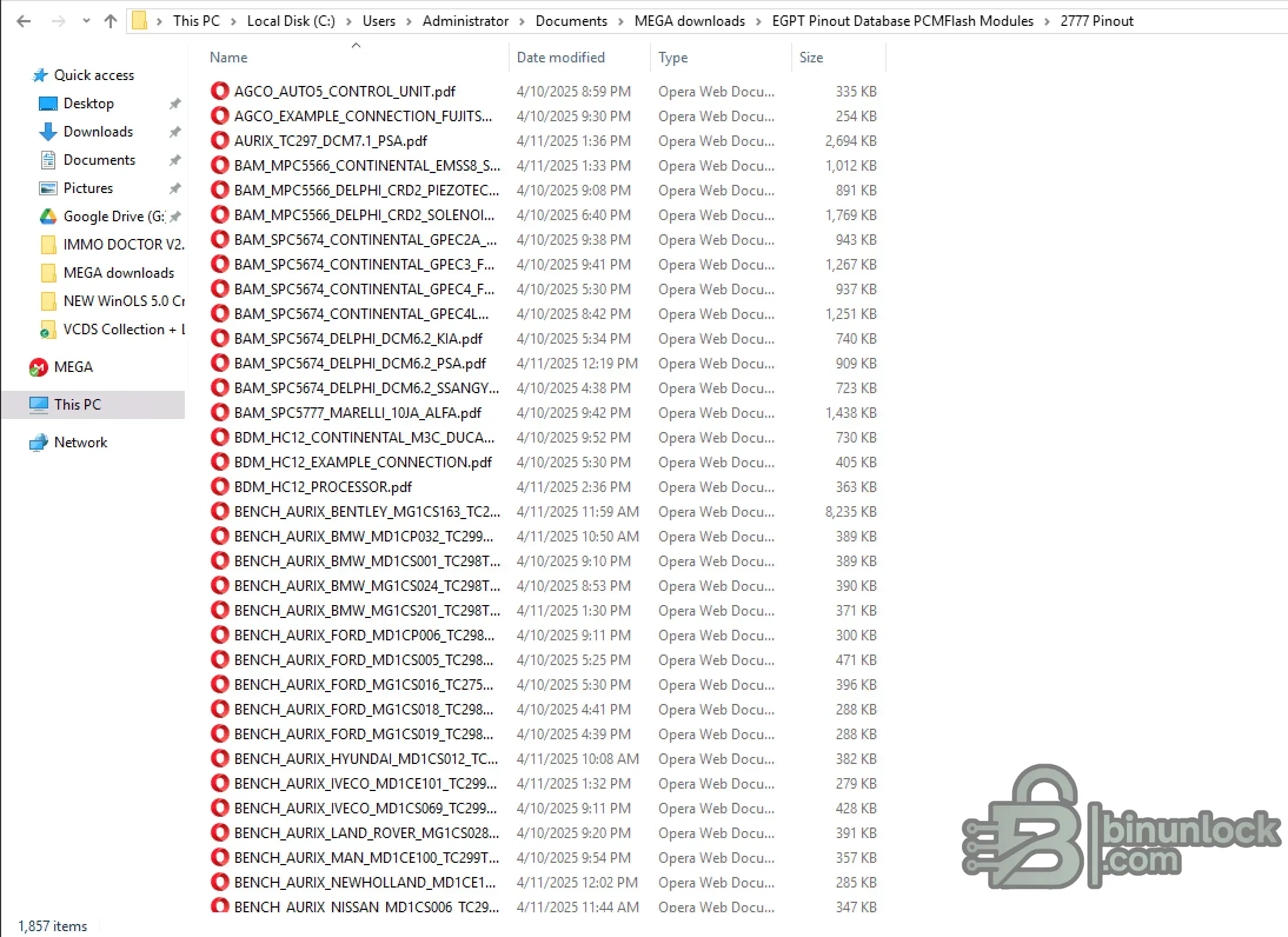Select file BAM_MPC5566_CONTINENTAL_EMSS8_S...
Viewport: 1288px width, 937px height.
(x=367, y=165)
